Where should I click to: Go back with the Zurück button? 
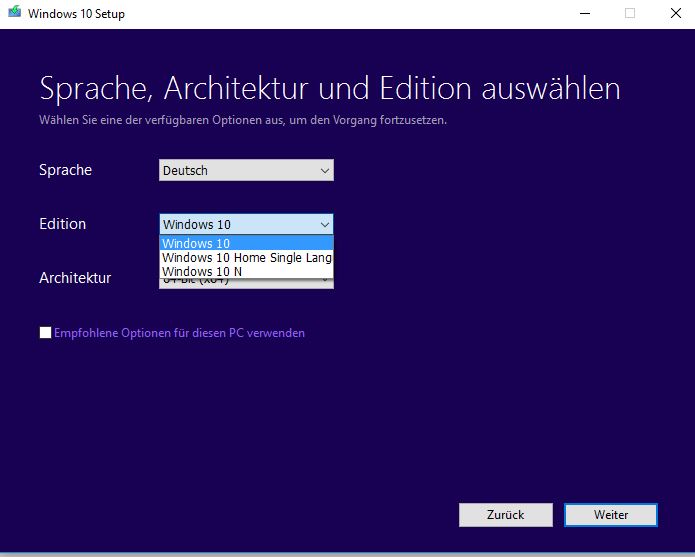pos(506,514)
